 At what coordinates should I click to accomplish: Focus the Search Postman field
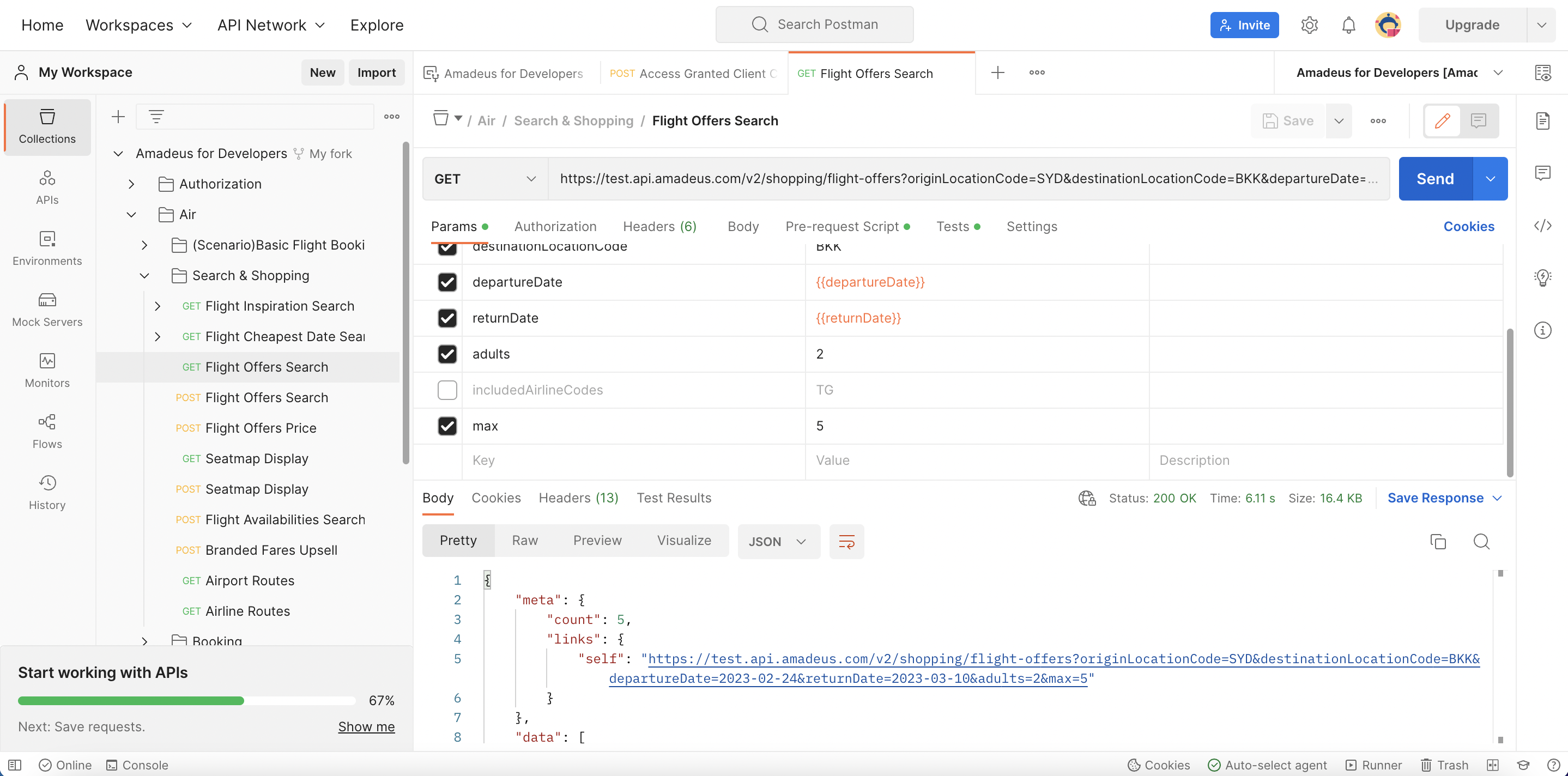814,25
